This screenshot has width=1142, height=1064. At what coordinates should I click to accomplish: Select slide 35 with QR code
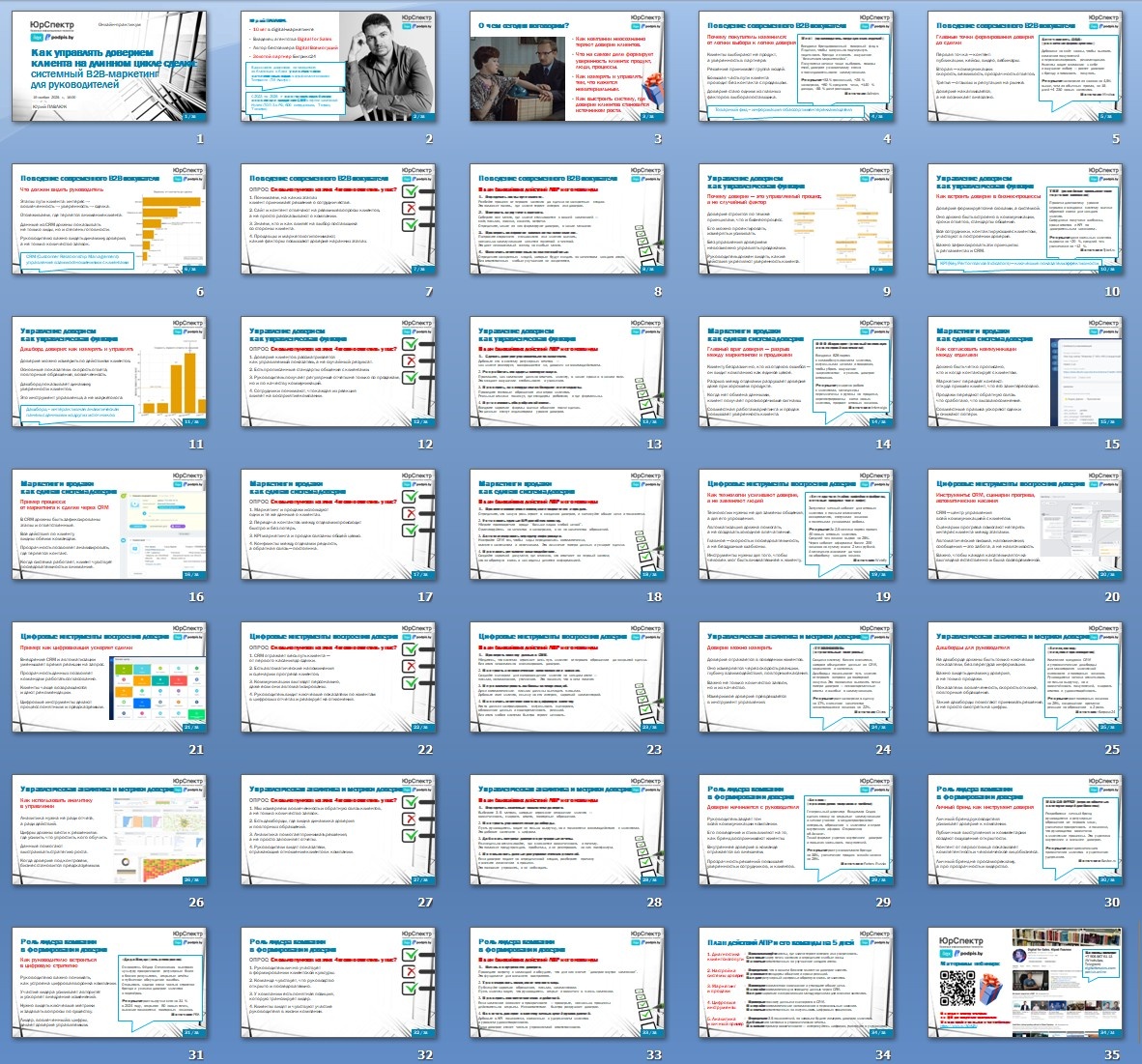coord(1025,983)
